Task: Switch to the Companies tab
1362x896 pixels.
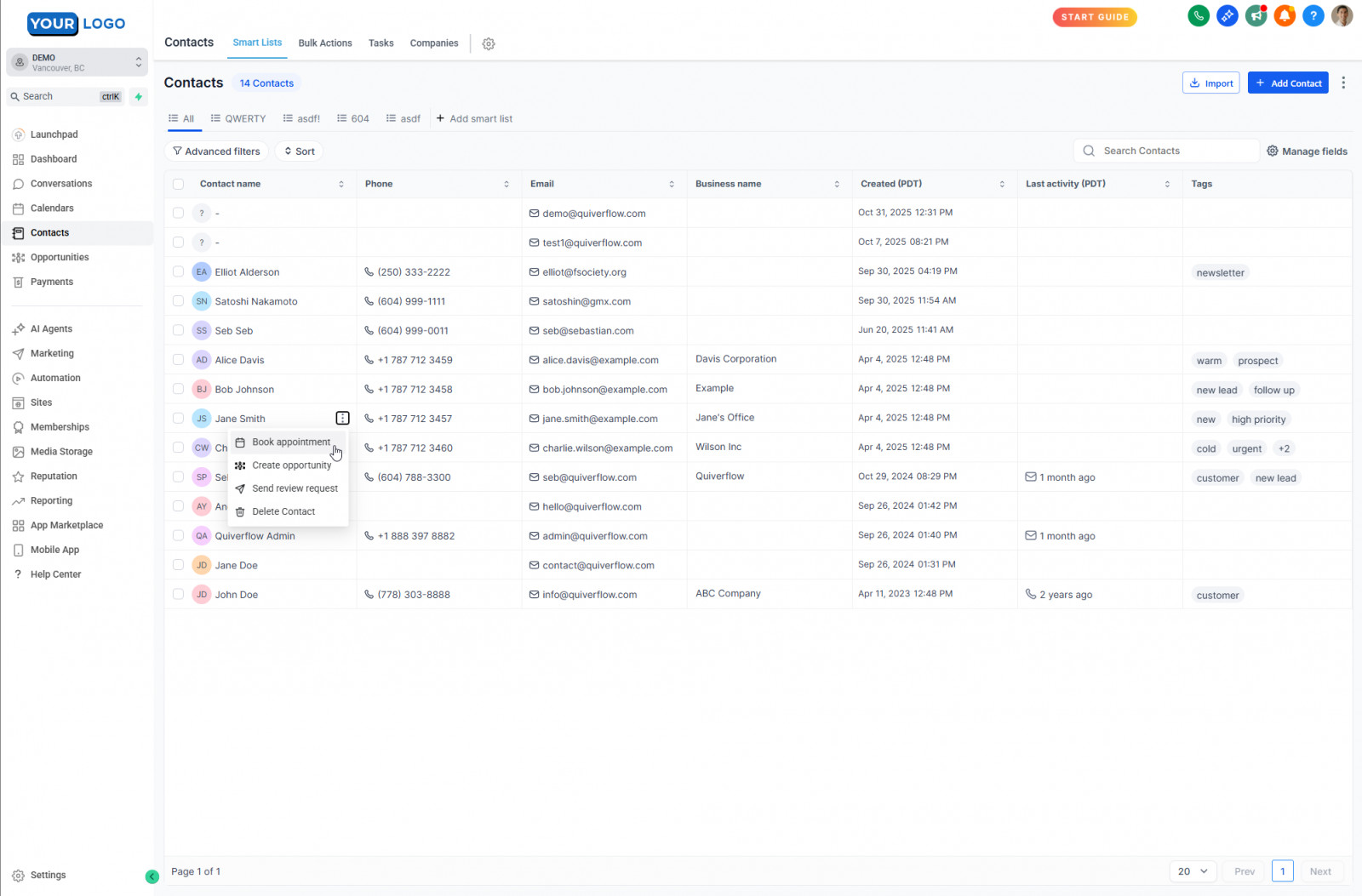Action: coord(433,43)
